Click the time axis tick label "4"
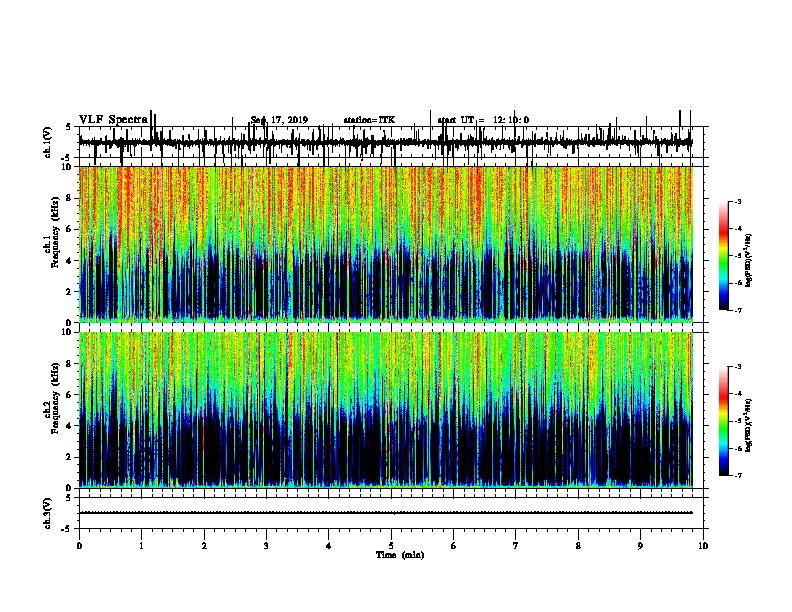 329,546
